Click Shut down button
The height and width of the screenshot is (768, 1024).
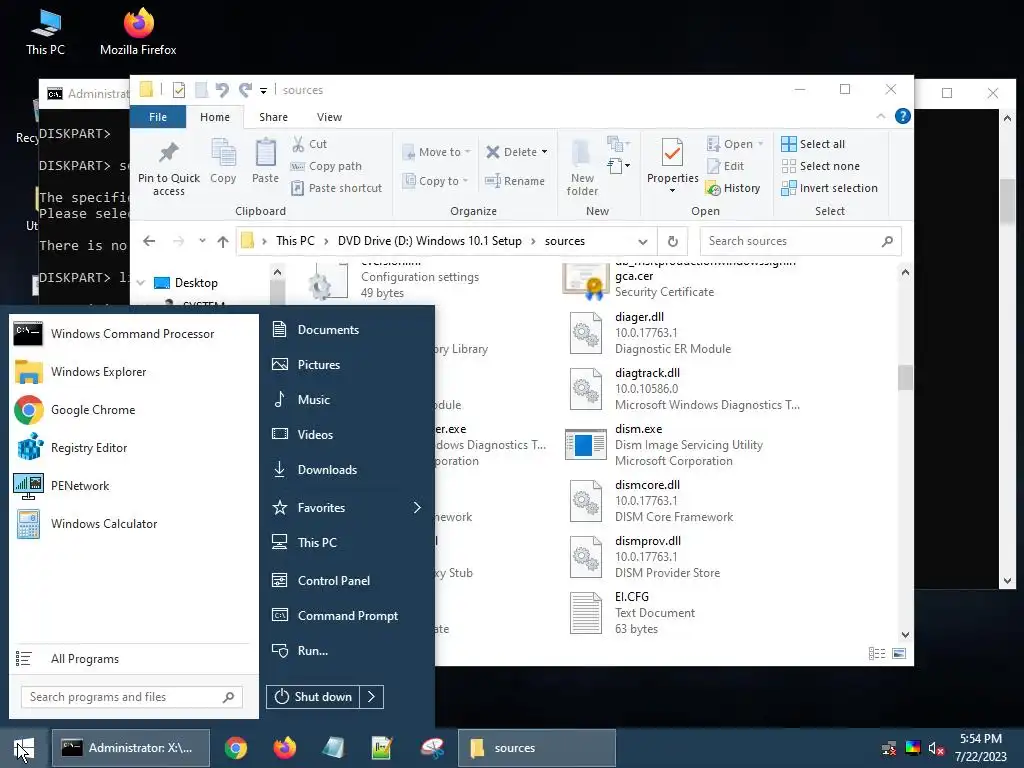pos(313,697)
